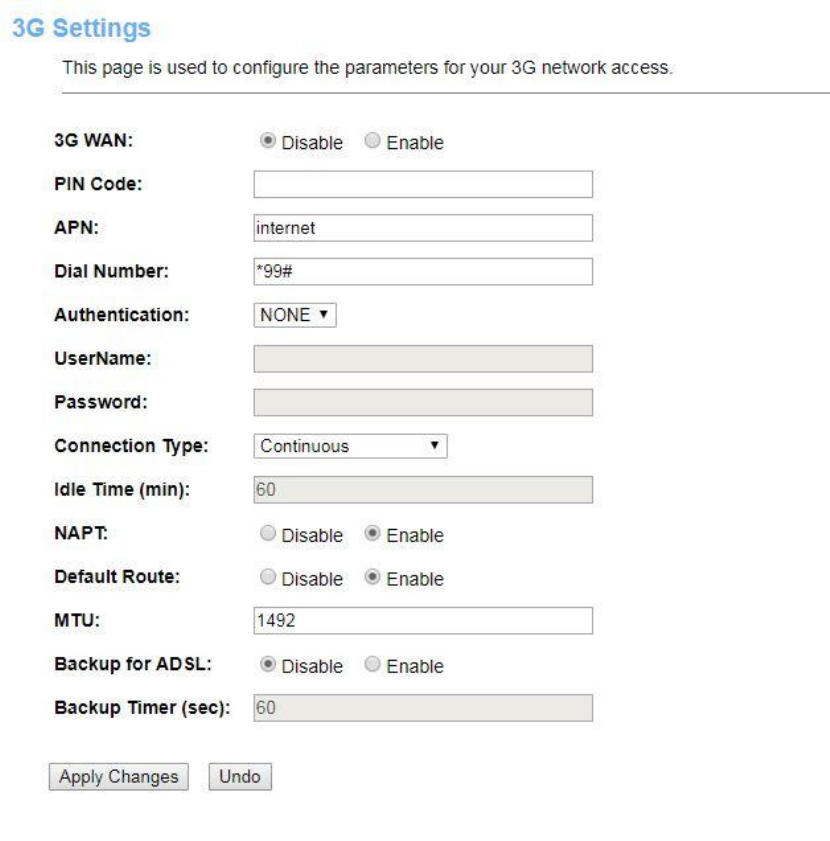Click the Dial Number field
The width and height of the screenshot is (830, 841).
(x=423, y=271)
